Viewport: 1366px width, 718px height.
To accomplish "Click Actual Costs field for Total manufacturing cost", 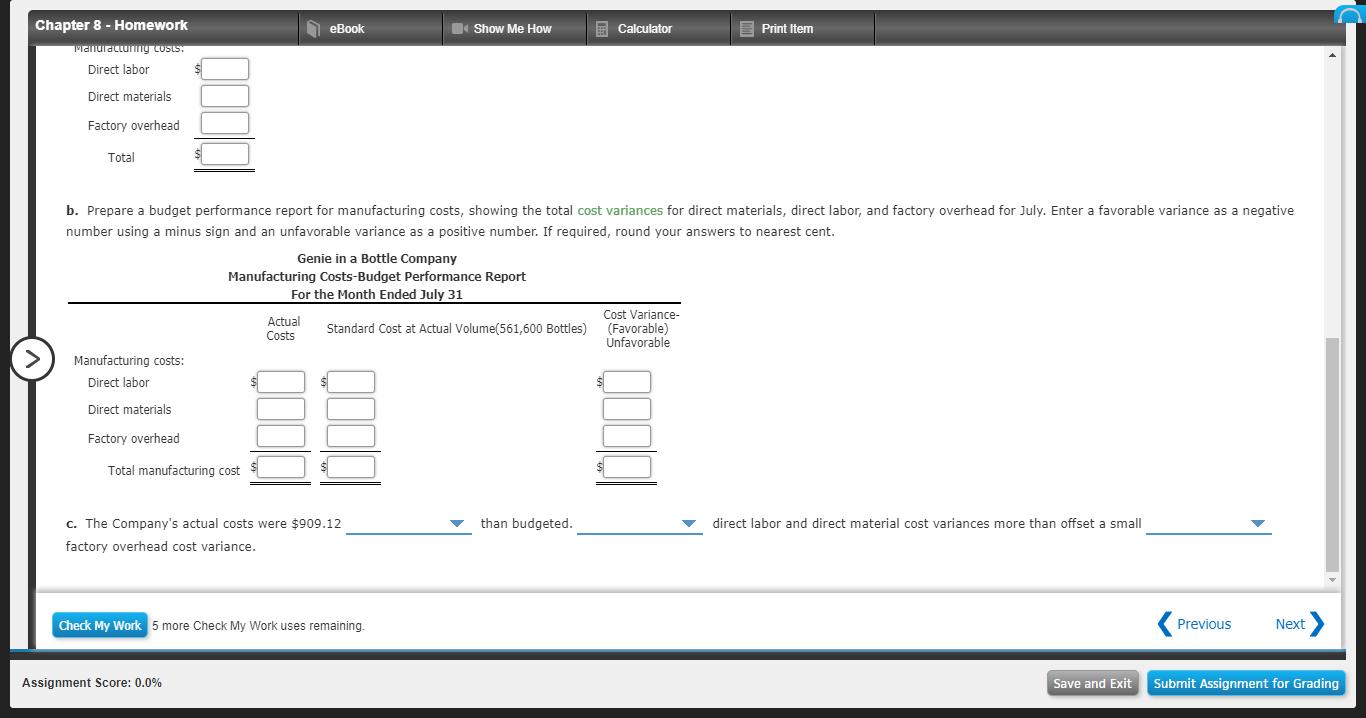I will [x=281, y=467].
